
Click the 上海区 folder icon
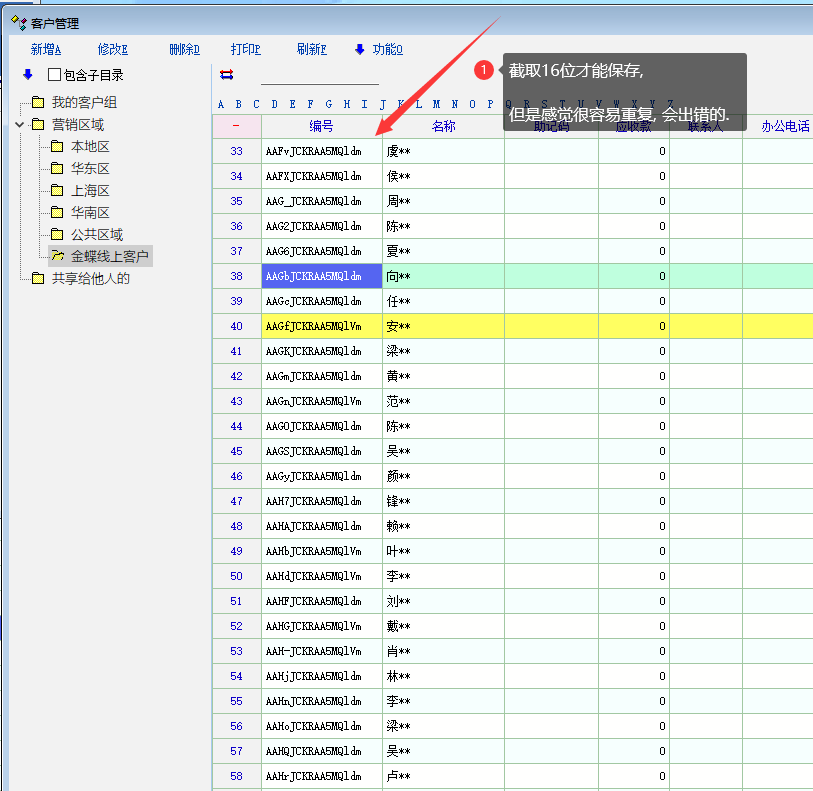(x=57, y=191)
